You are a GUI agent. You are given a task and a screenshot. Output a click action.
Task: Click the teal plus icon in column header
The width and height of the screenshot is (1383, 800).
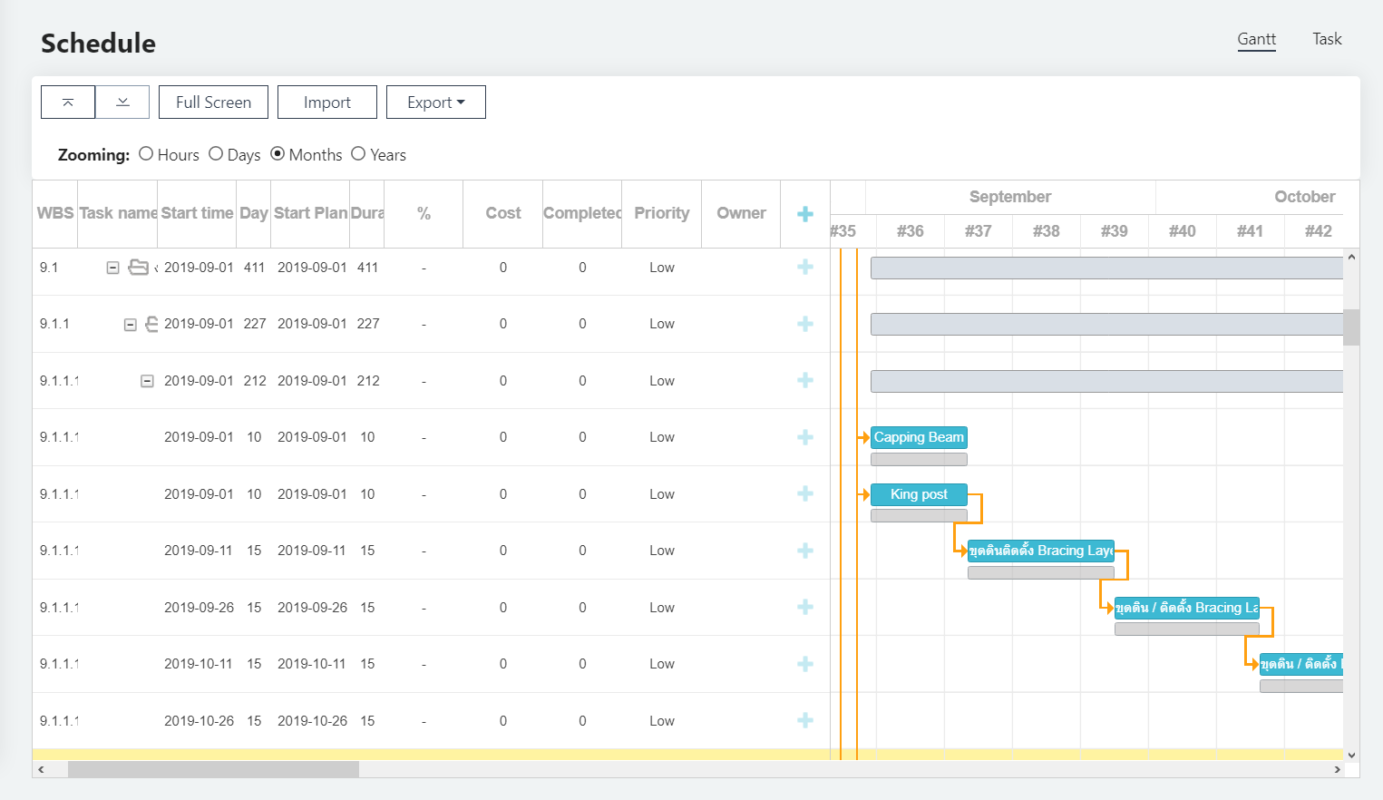pyautogui.click(x=805, y=213)
